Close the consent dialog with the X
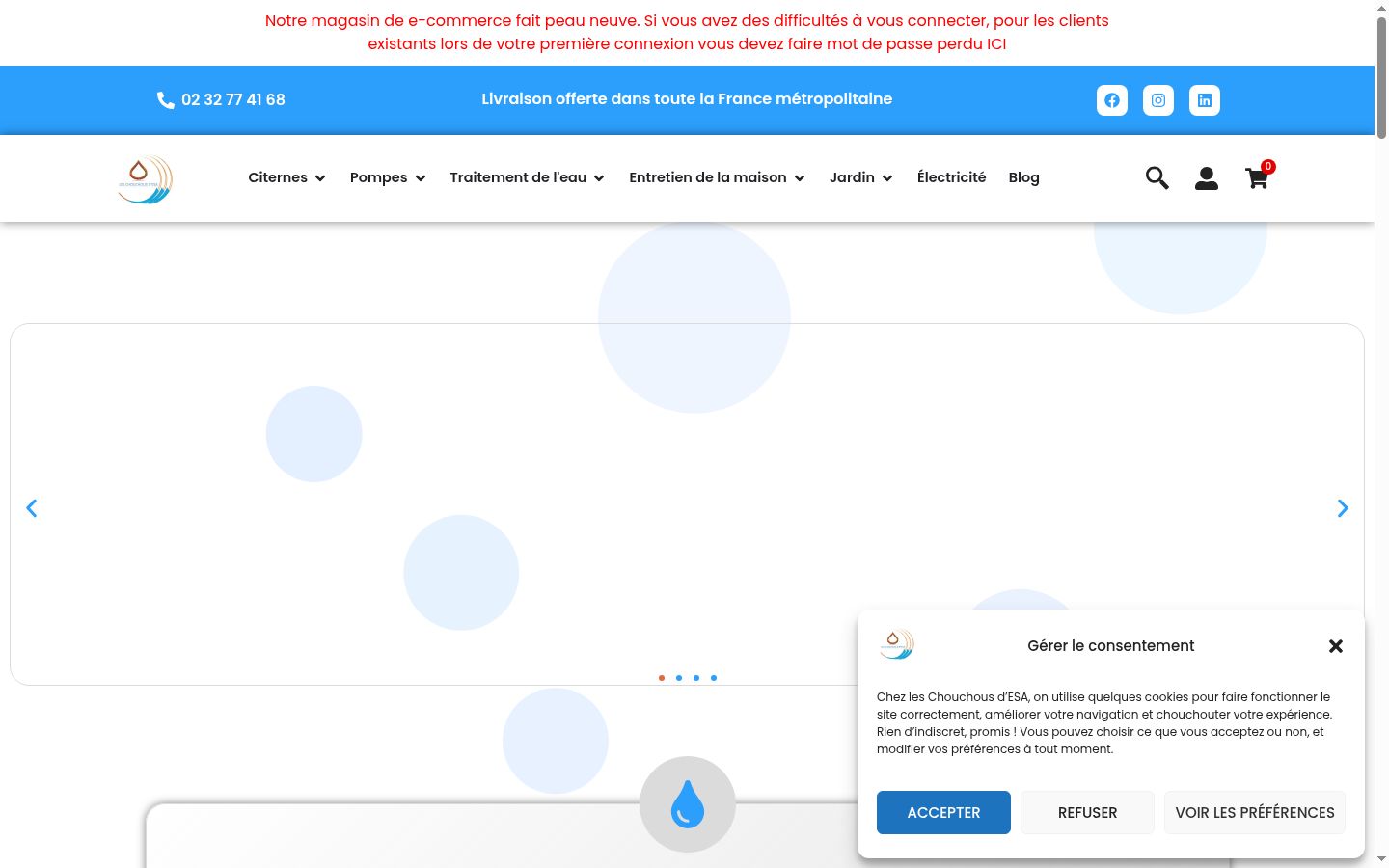This screenshot has height=868, width=1389. click(1336, 646)
